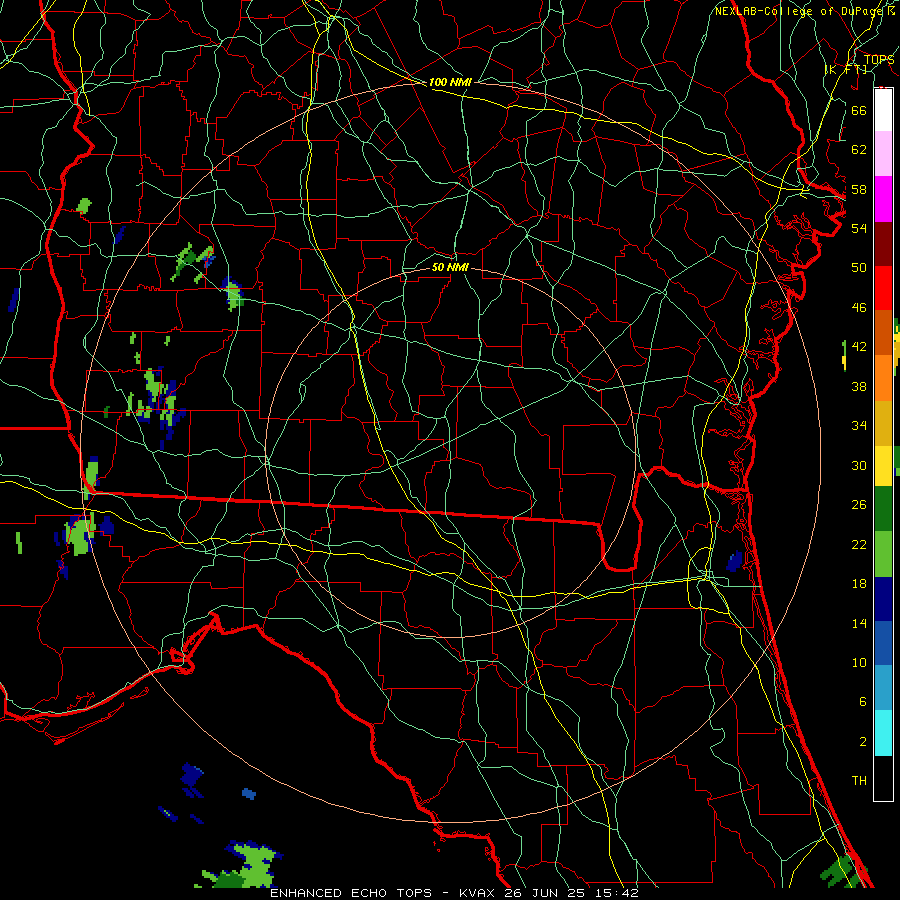
Task: Click the "15:42" time stamp
Action: (617, 893)
